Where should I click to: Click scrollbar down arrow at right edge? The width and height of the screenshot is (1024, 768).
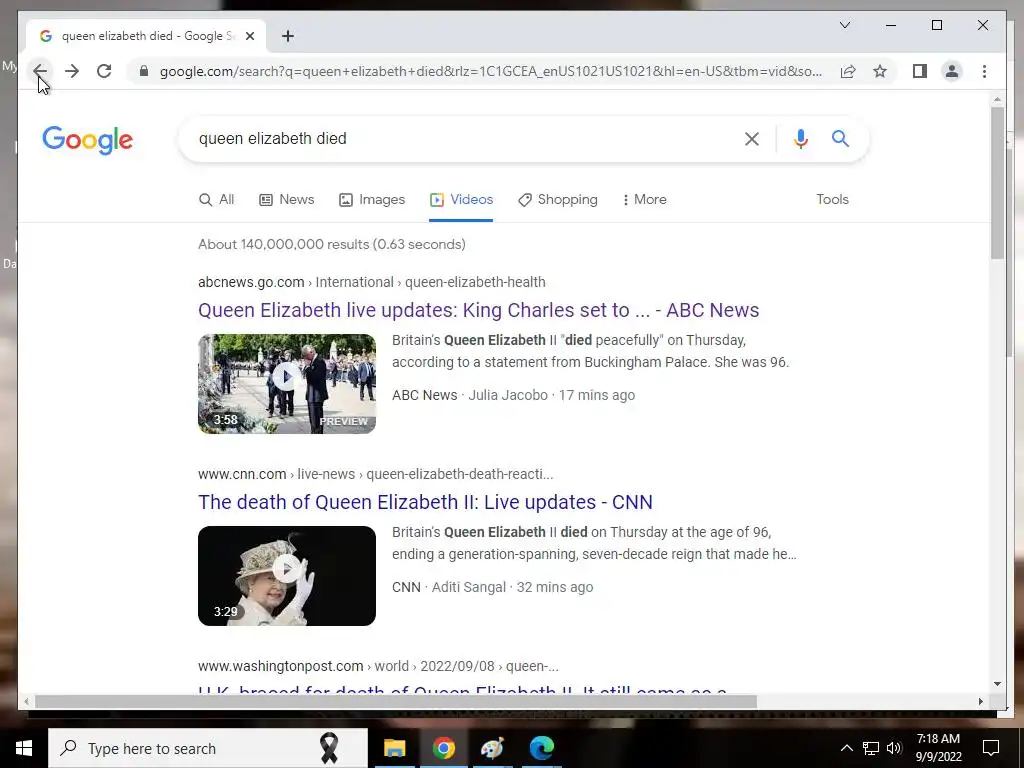pos(997,684)
